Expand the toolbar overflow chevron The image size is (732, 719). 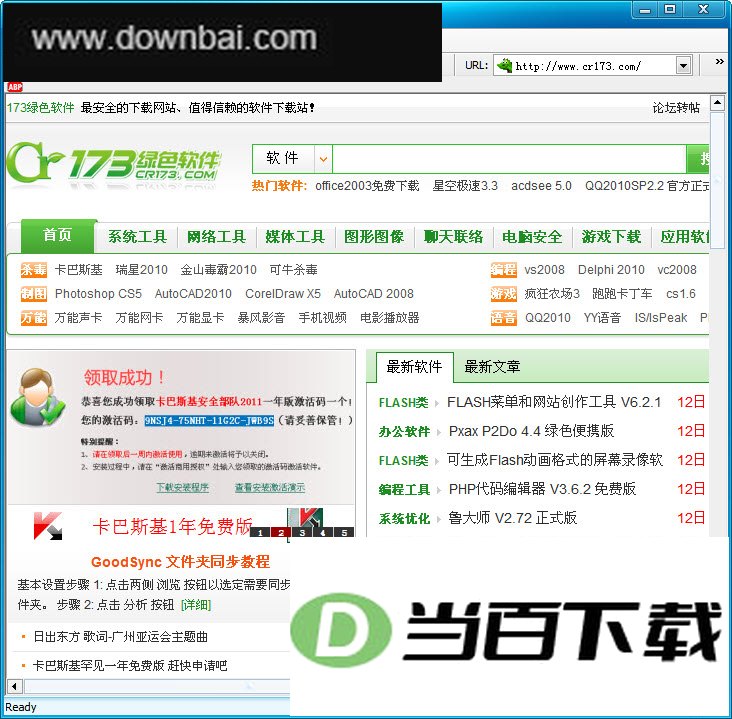pos(719,61)
